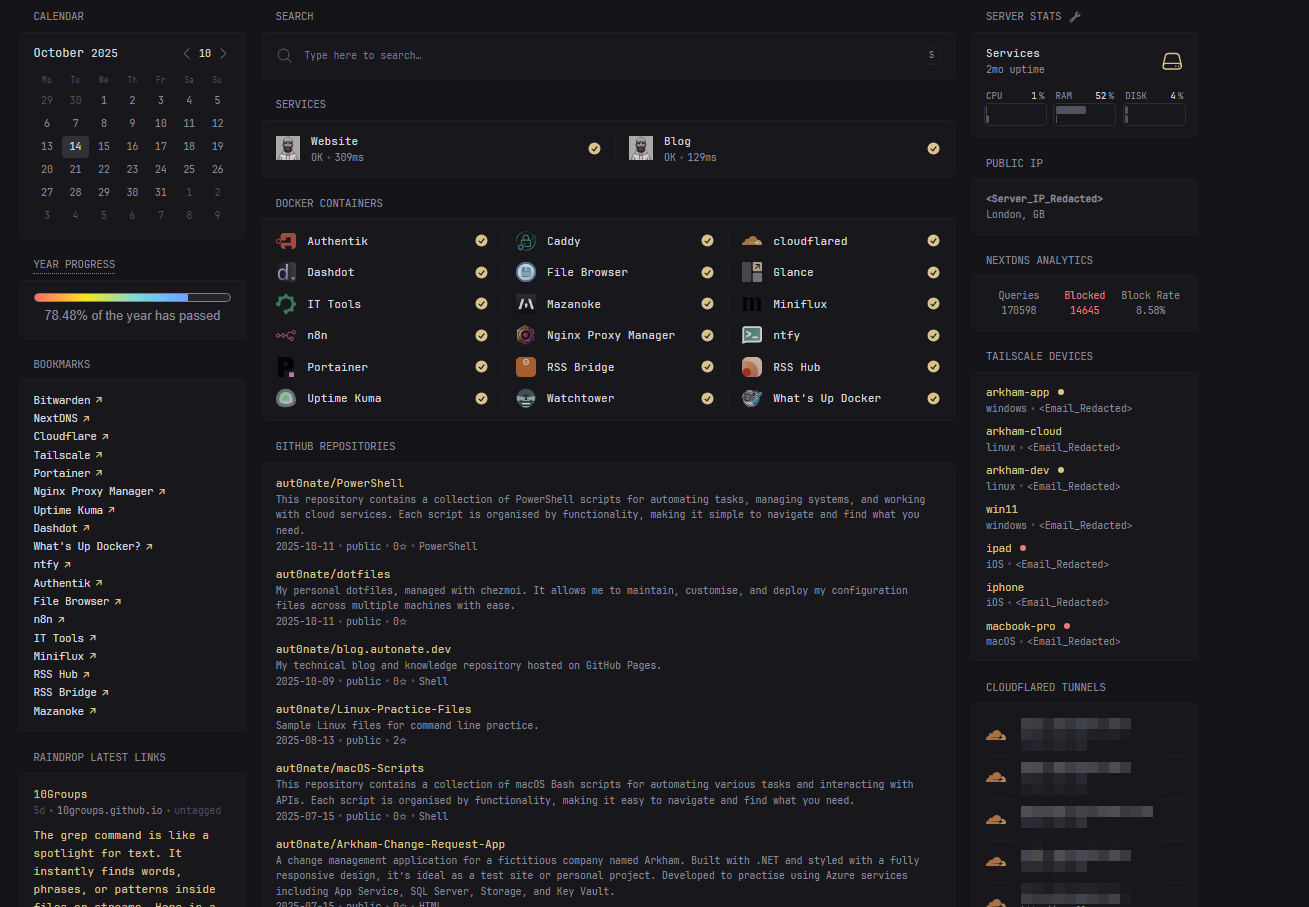The image size is (1309, 907).
Task: Click the wrench icon beside Server Stats
Action: [1075, 16]
